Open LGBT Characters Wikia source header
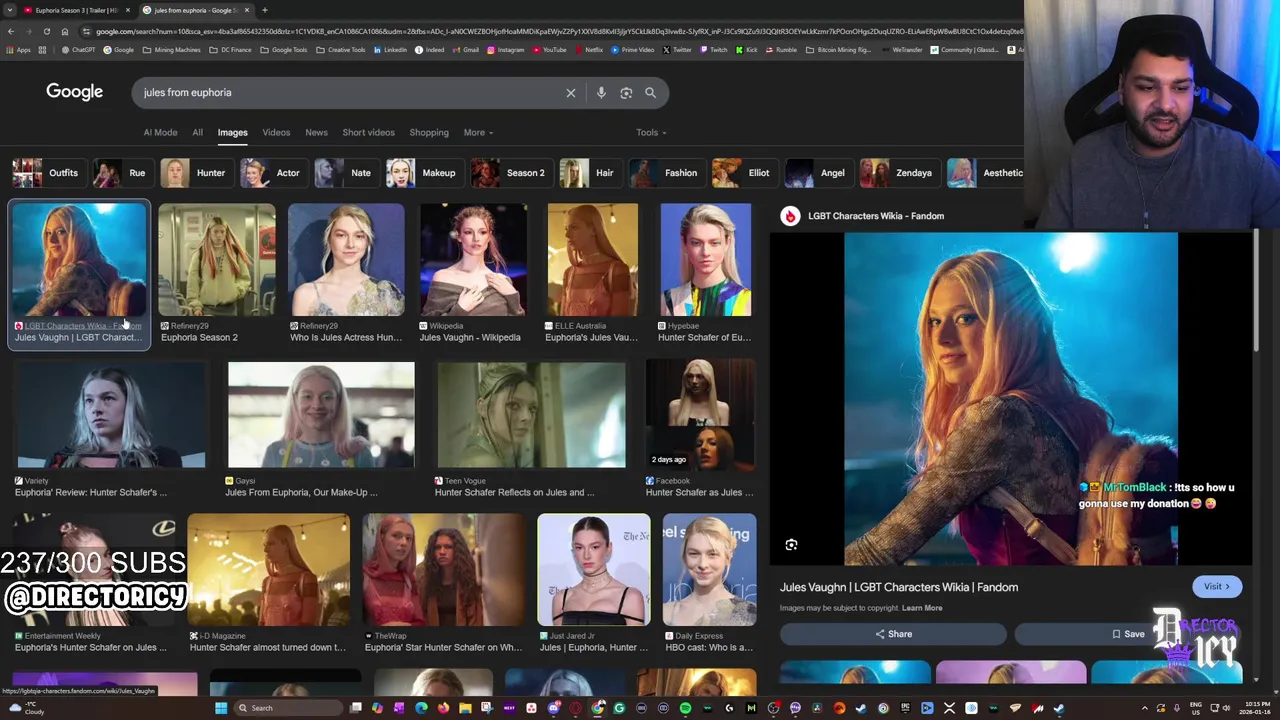Viewport: 1280px width, 720px height. [x=876, y=216]
